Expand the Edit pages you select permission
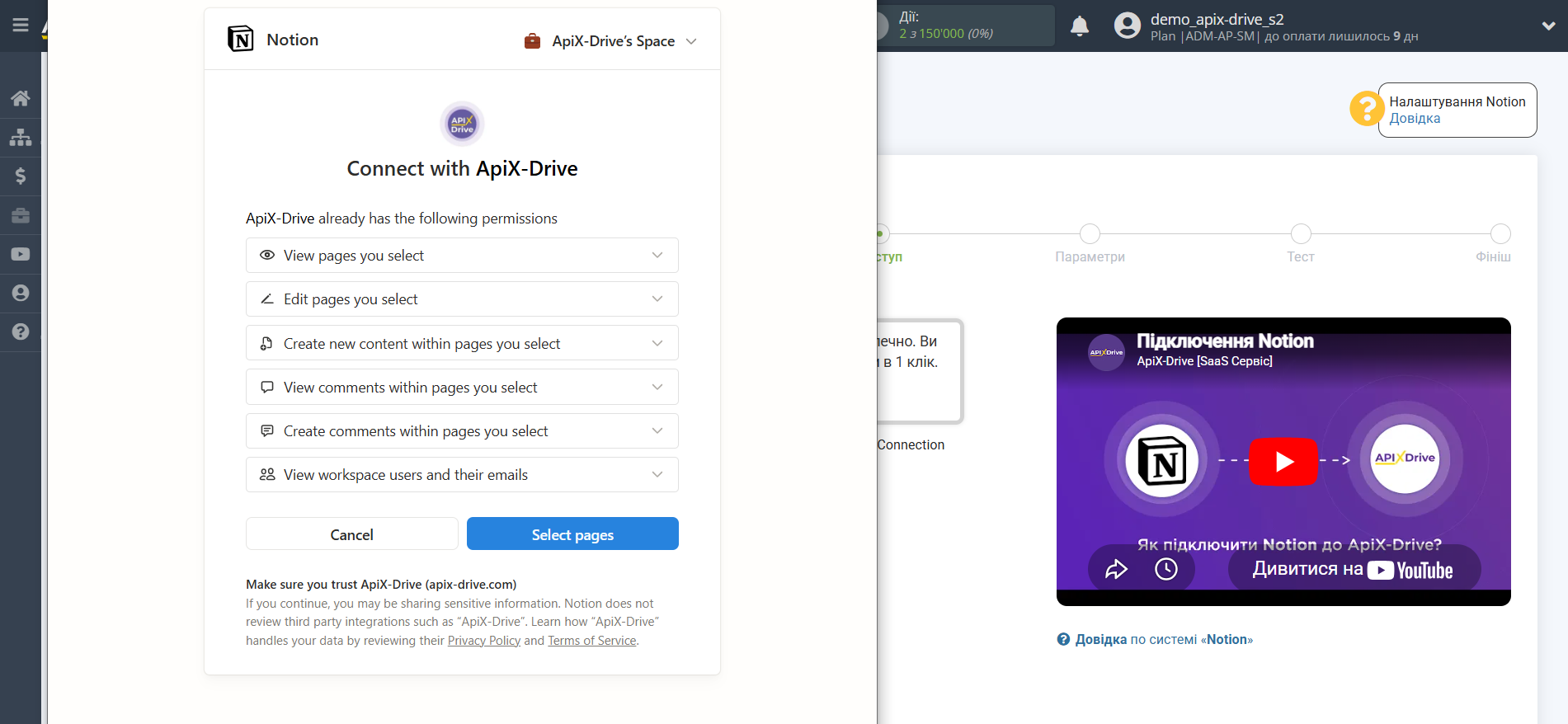Screen dimensions: 1568x724 tap(462, 299)
